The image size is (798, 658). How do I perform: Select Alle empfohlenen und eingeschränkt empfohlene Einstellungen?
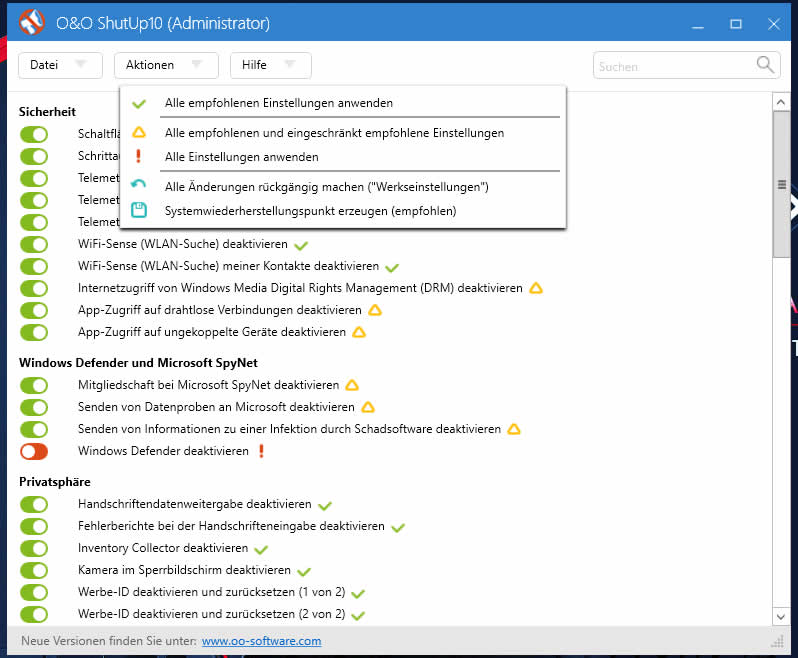tap(343, 133)
